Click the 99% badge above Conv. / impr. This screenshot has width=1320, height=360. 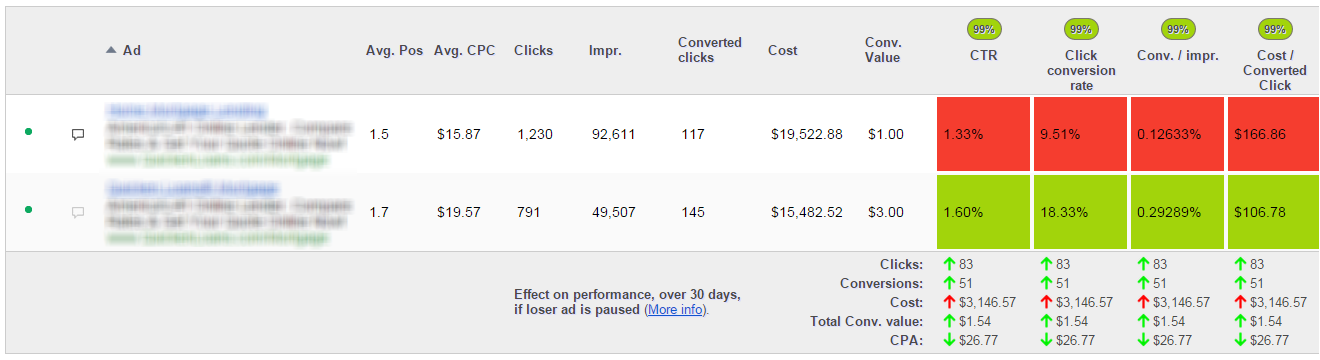[1178, 29]
